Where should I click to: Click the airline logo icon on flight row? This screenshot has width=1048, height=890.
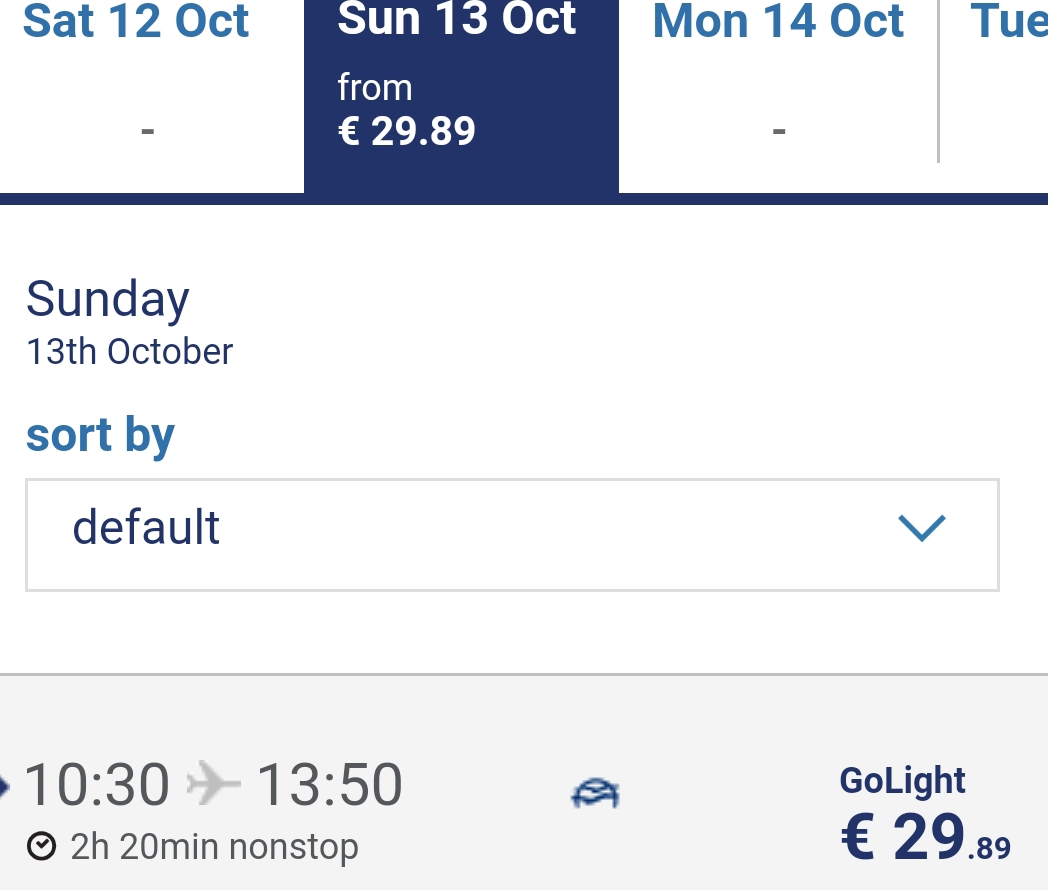[x=595, y=794]
